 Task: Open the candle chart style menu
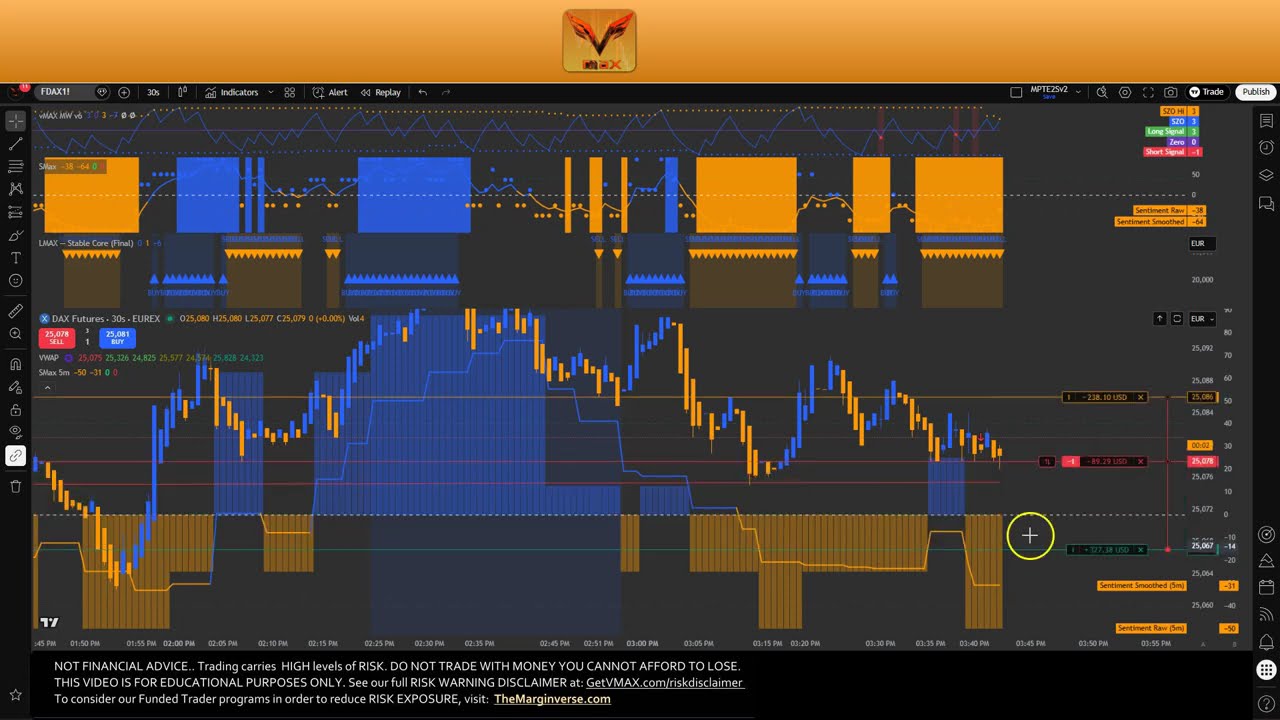tap(182, 92)
